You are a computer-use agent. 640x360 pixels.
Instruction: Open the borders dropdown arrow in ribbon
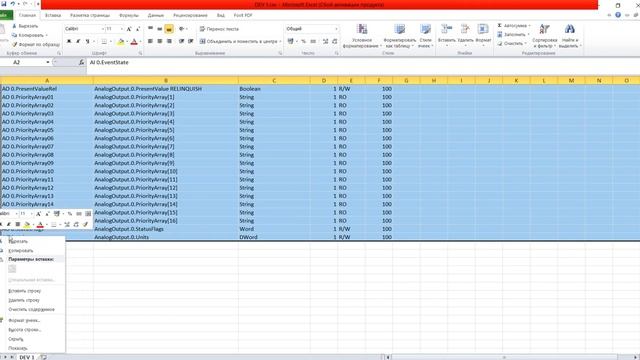point(111,41)
